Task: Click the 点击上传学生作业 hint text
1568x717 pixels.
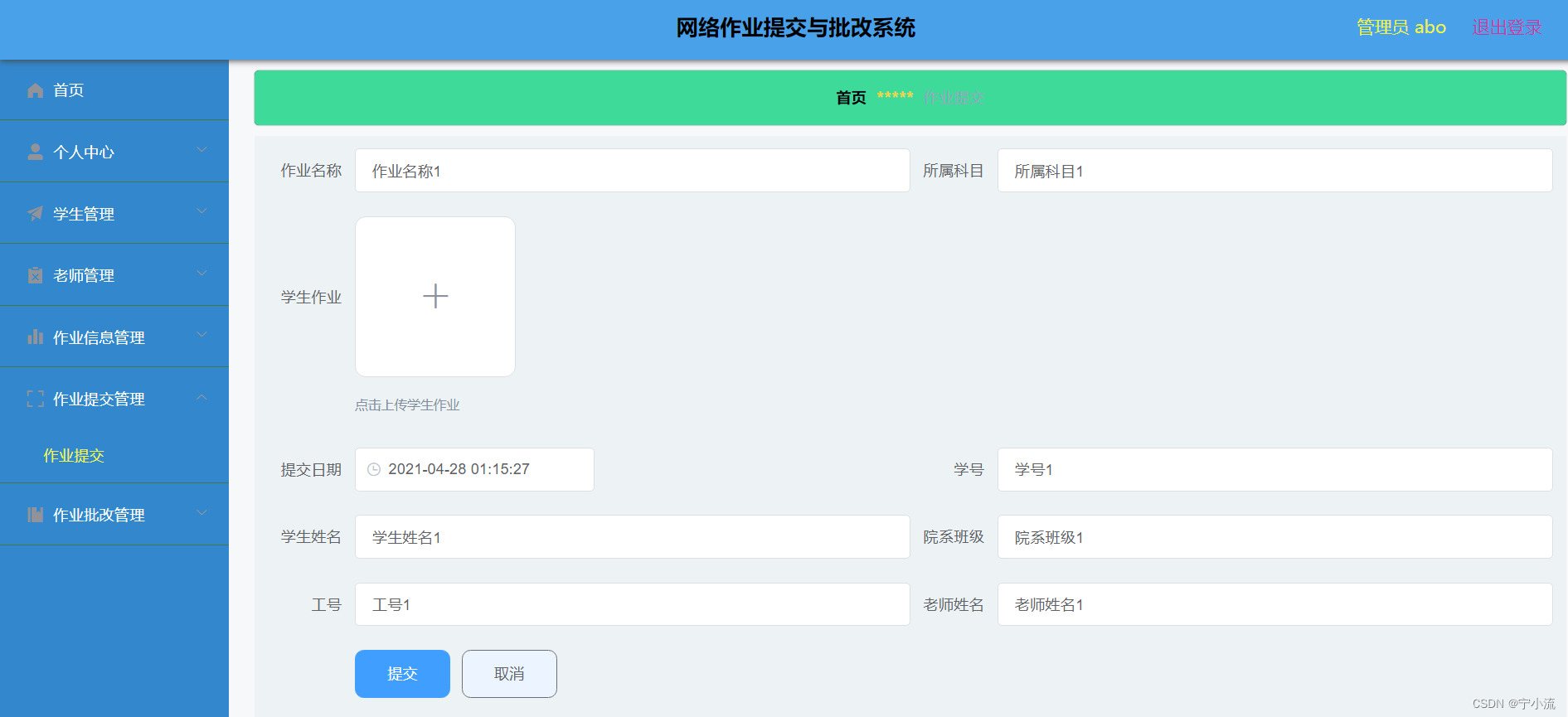Action: 407,405
